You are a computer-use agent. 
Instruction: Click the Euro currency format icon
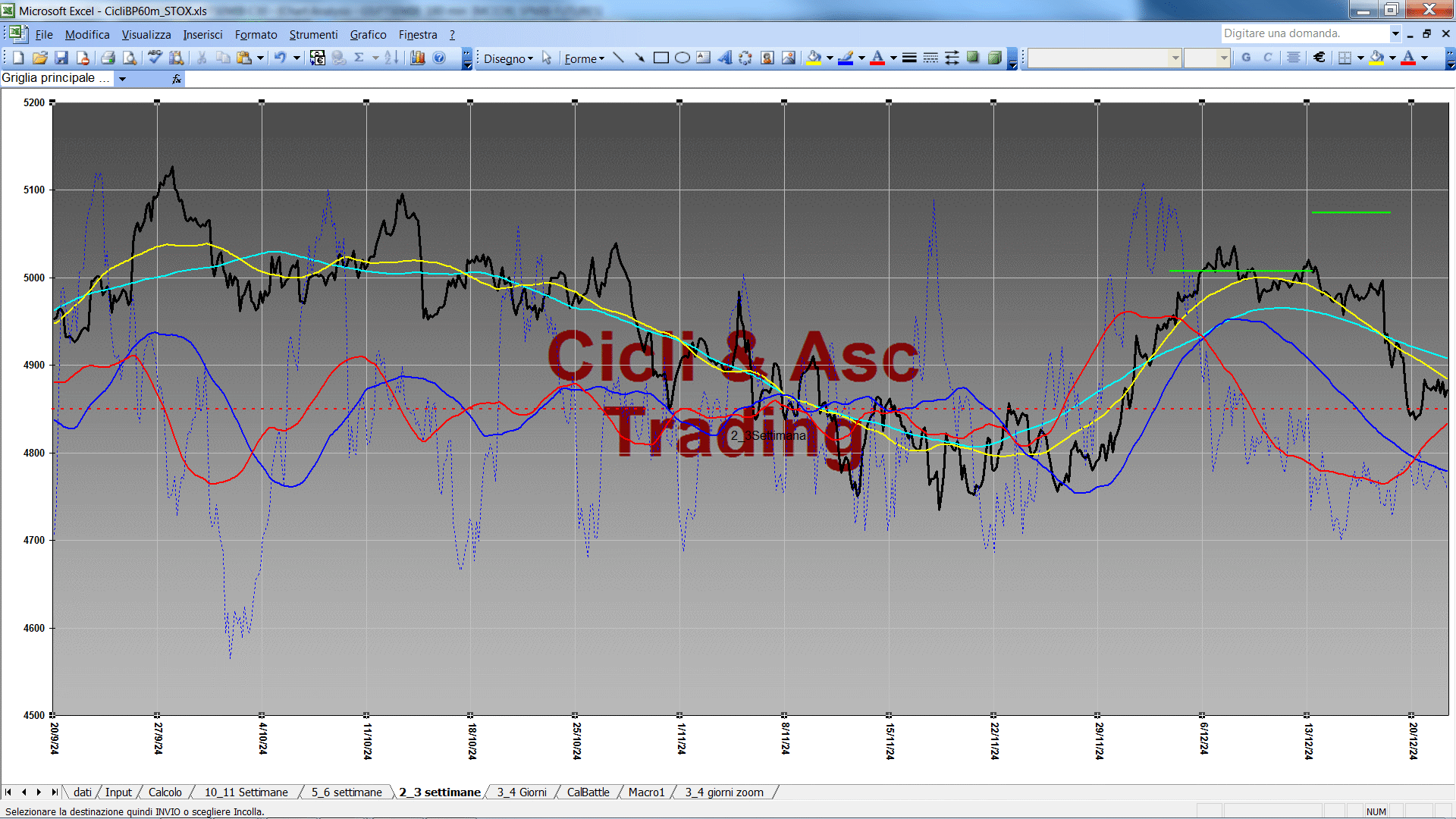pyautogui.click(x=1319, y=58)
